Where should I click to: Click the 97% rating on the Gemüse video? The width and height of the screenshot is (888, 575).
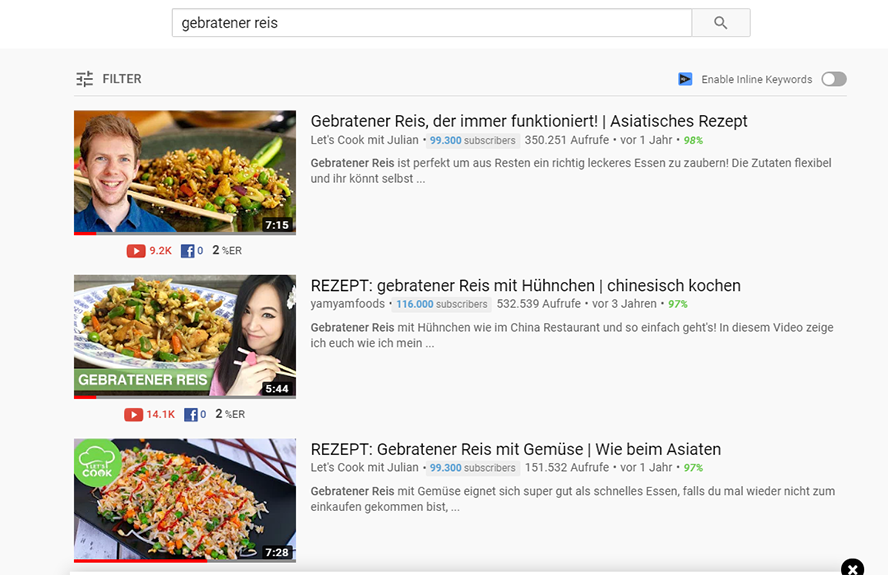click(x=693, y=468)
